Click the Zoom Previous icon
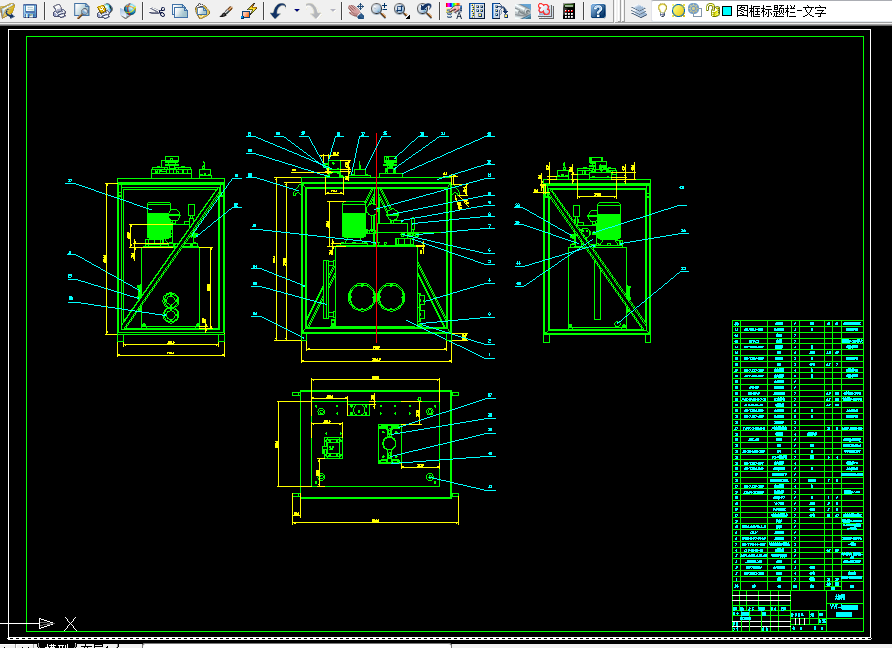The height and width of the screenshot is (648, 892). pos(425,10)
